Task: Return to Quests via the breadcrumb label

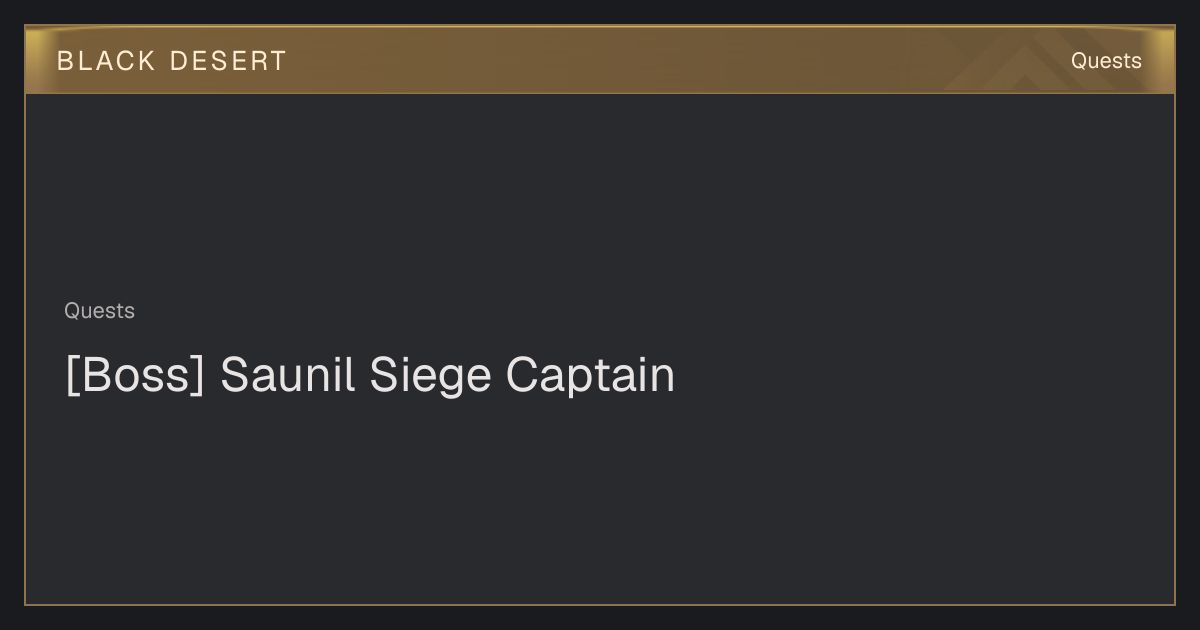Action: [x=99, y=311]
